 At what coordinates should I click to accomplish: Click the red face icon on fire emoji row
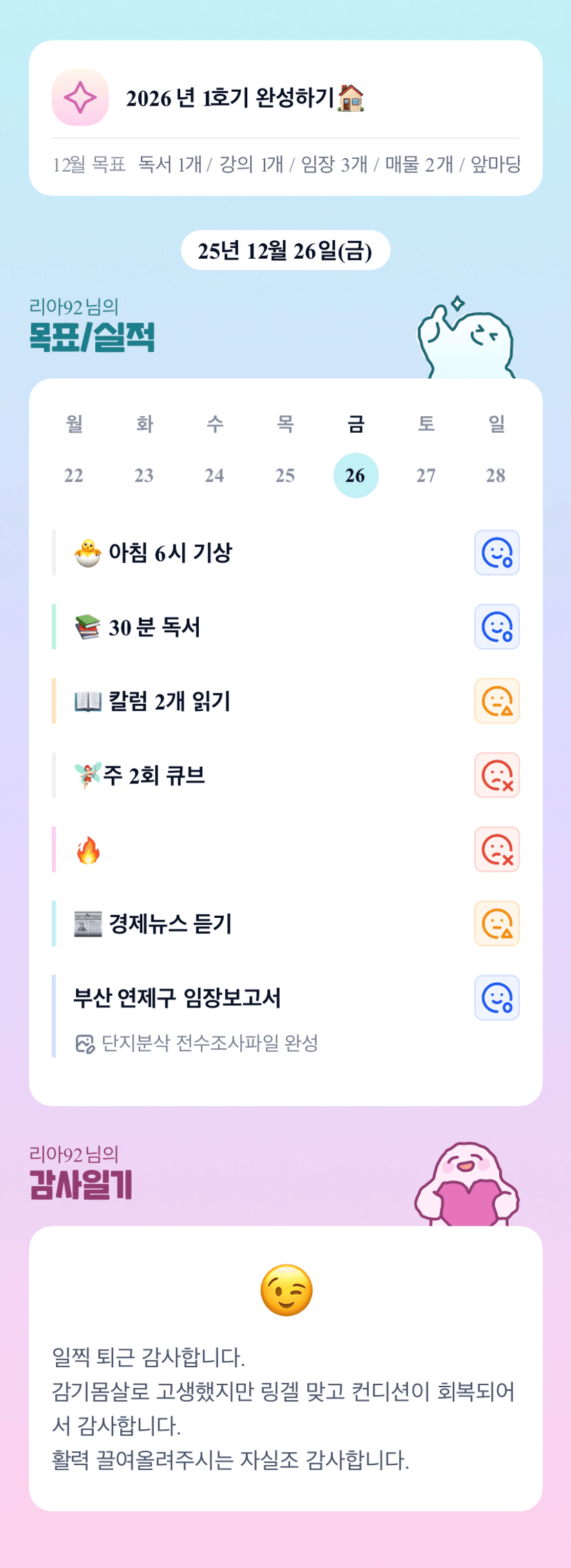tap(496, 850)
